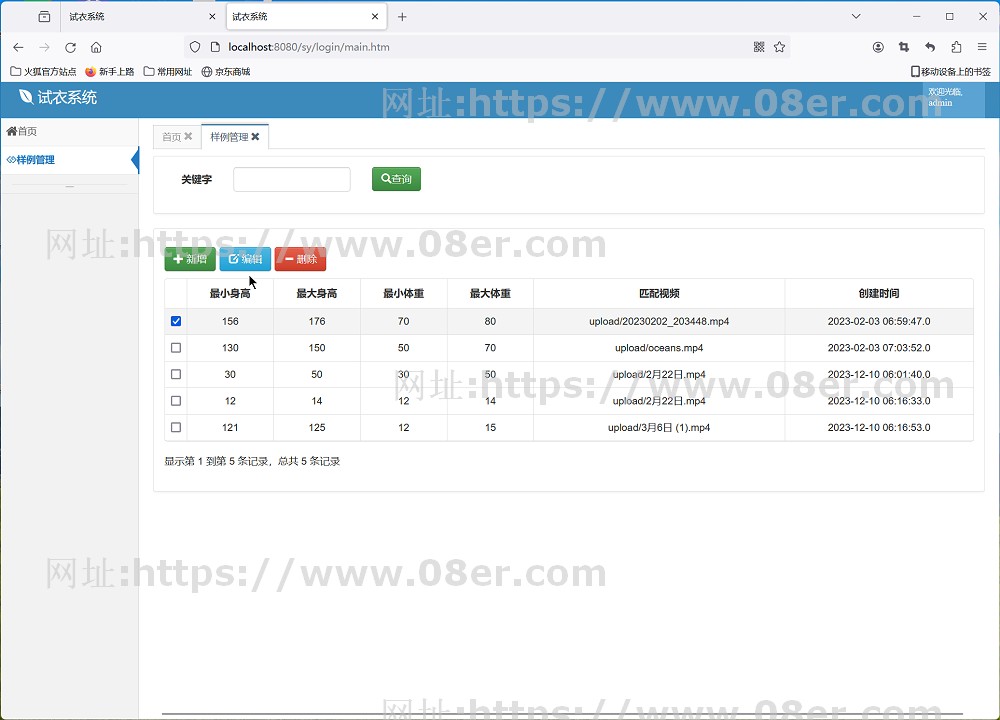Click the 最小体重 column header
Image resolution: width=1000 pixels, height=720 pixels.
click(x=403, y=293)
